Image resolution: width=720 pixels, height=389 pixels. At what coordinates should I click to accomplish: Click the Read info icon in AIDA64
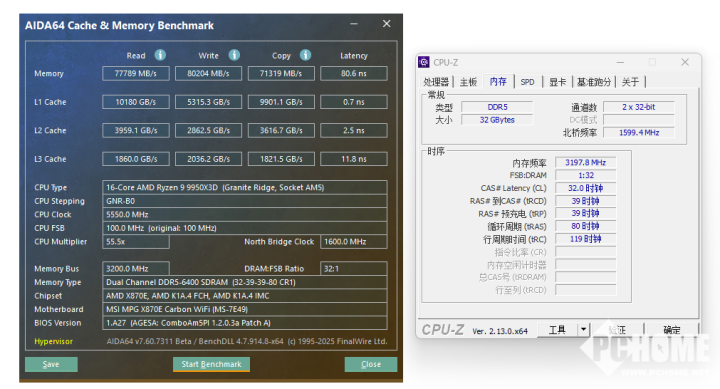[160, 55]
